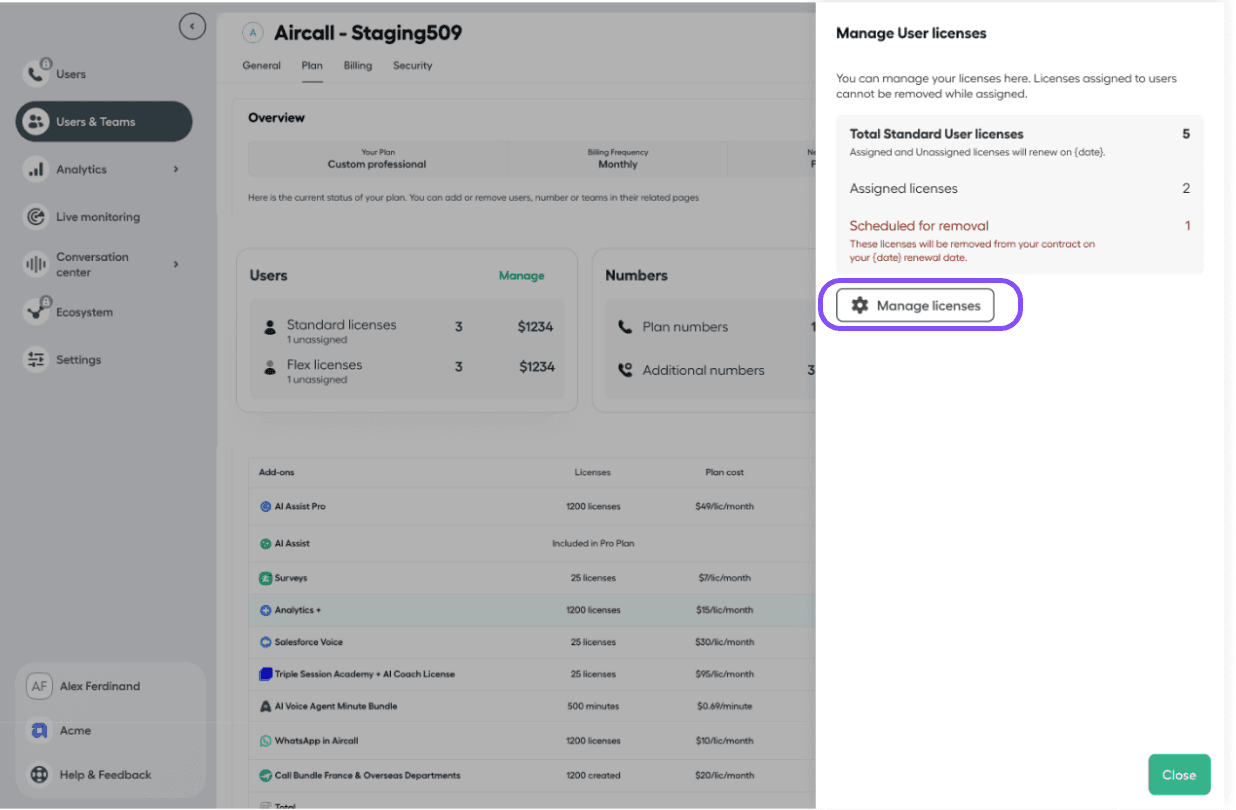
Task: Switch to the General tab
Action: [262, 66]
